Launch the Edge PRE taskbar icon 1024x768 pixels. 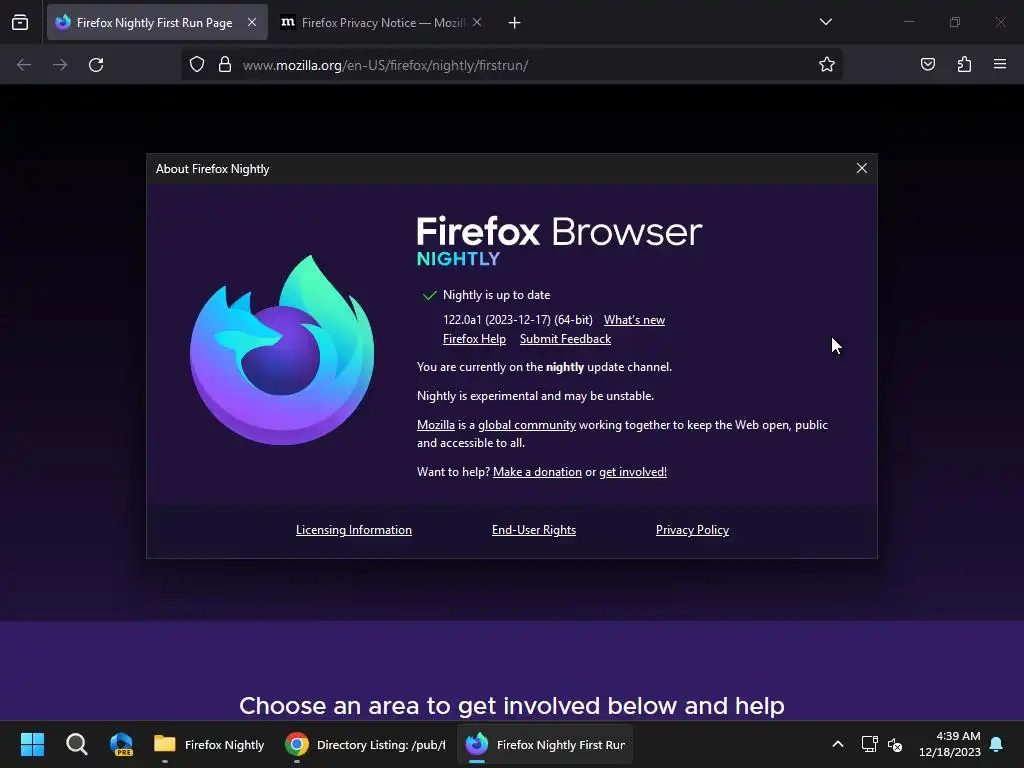(121, 744)
